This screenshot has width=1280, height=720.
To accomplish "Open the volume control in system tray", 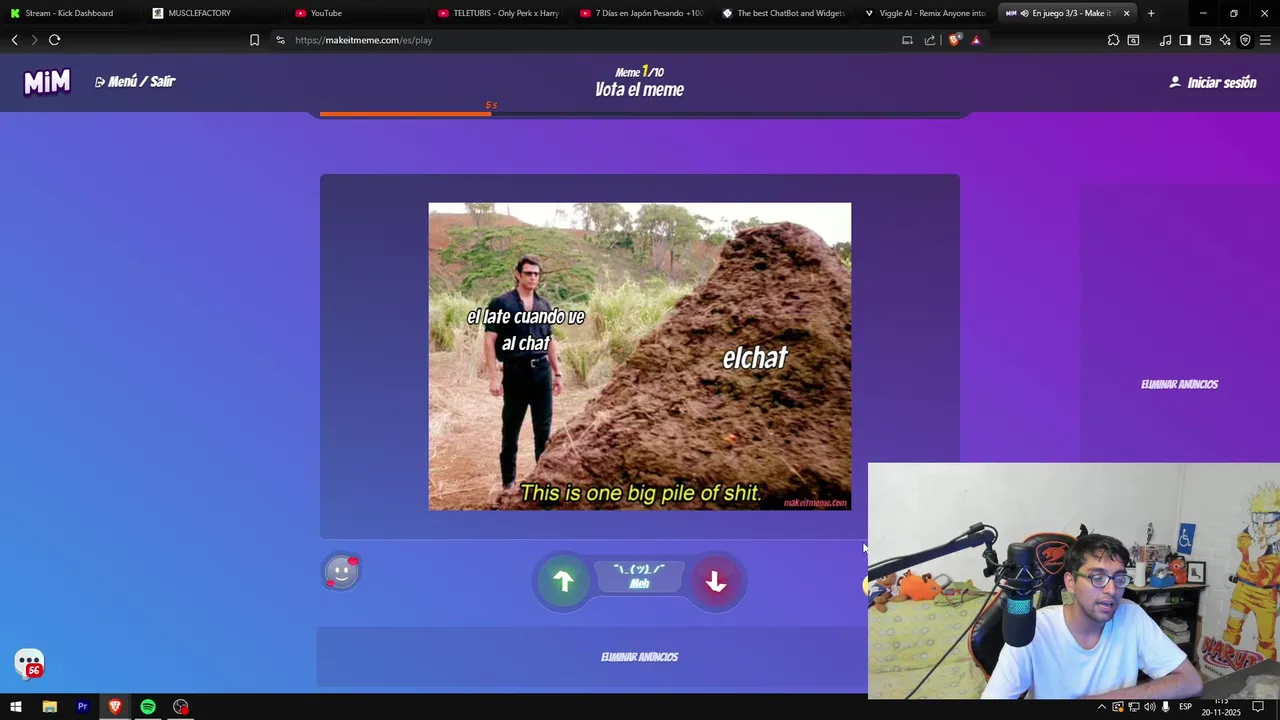I will pyautogui.click(x=1149, y=707).
